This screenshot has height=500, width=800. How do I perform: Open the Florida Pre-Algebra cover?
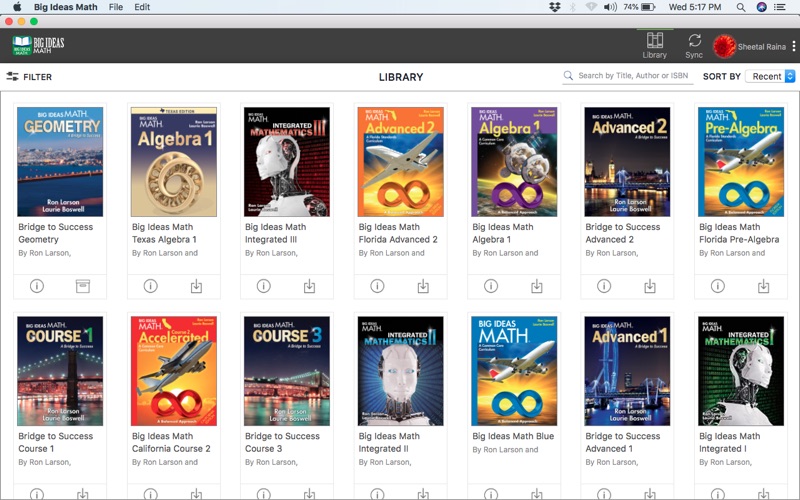741,162
